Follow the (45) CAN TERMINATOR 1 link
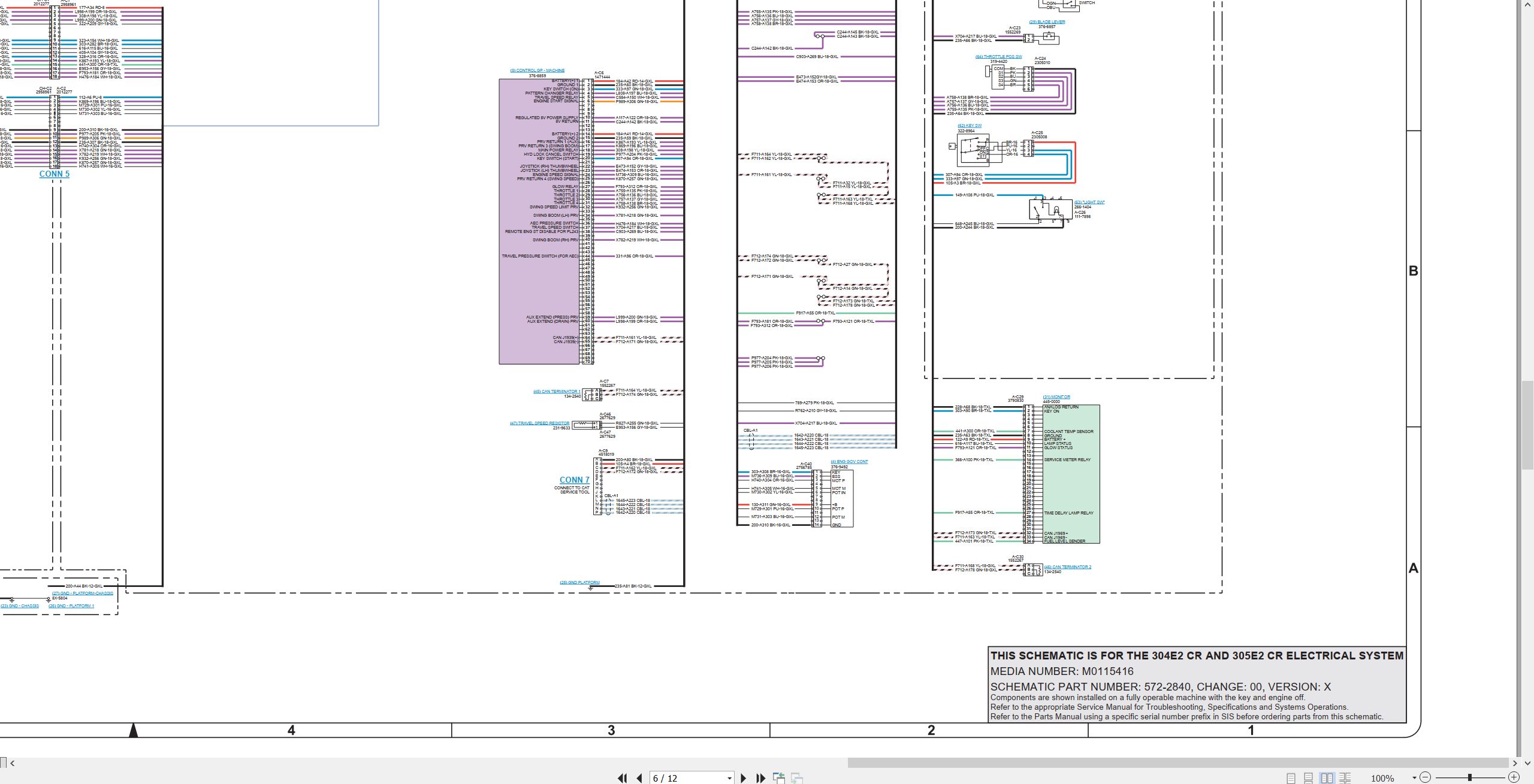 point(557,392)
